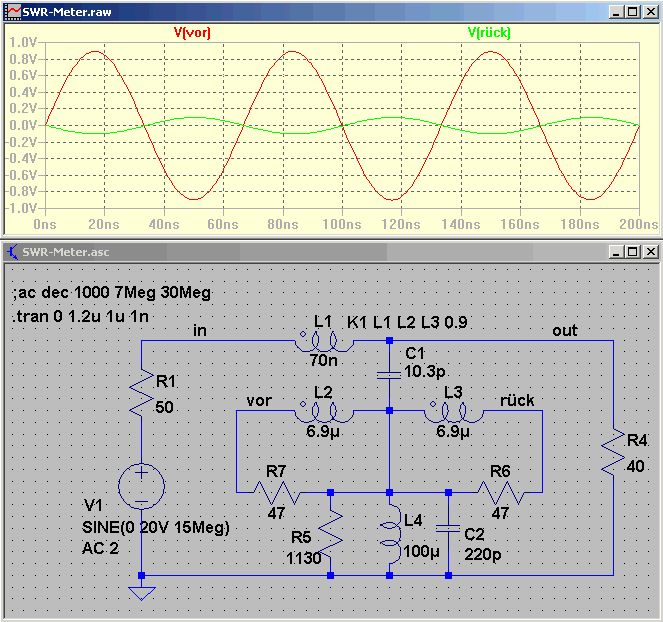Click the SWR-Meter.raw window icon
Image resolution: width=663 pixels, height=622 pixels.
pos(13,11)
